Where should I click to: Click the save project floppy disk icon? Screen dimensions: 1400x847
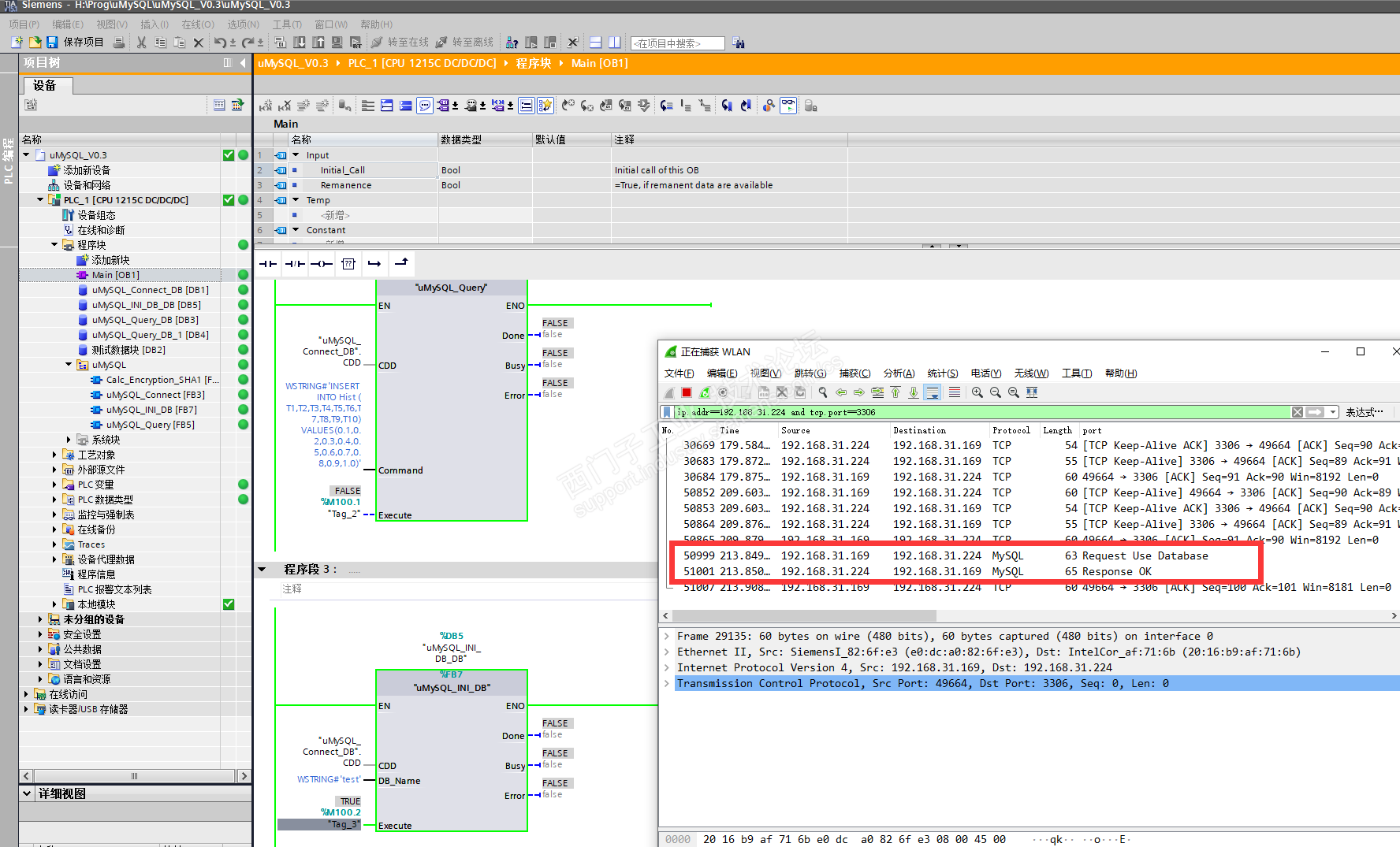click(52, 43)
